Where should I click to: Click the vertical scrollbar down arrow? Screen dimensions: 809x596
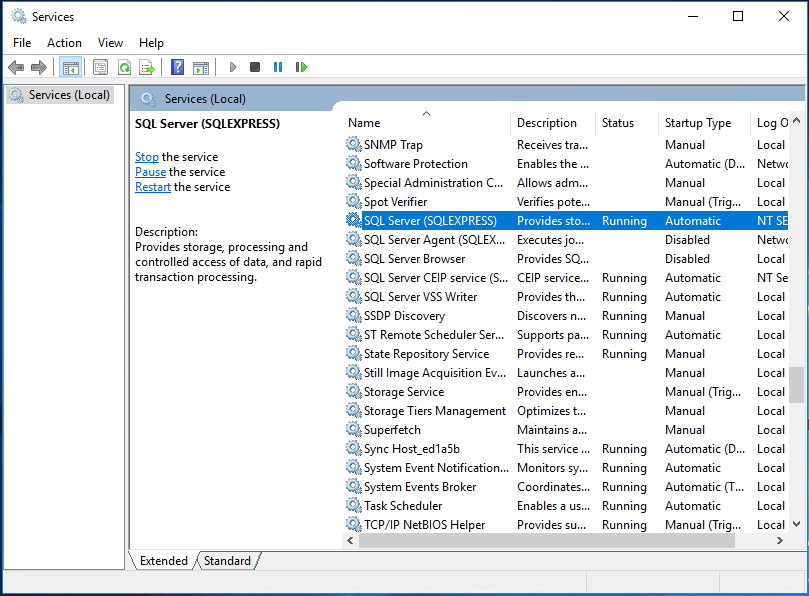tap(797, 523)
